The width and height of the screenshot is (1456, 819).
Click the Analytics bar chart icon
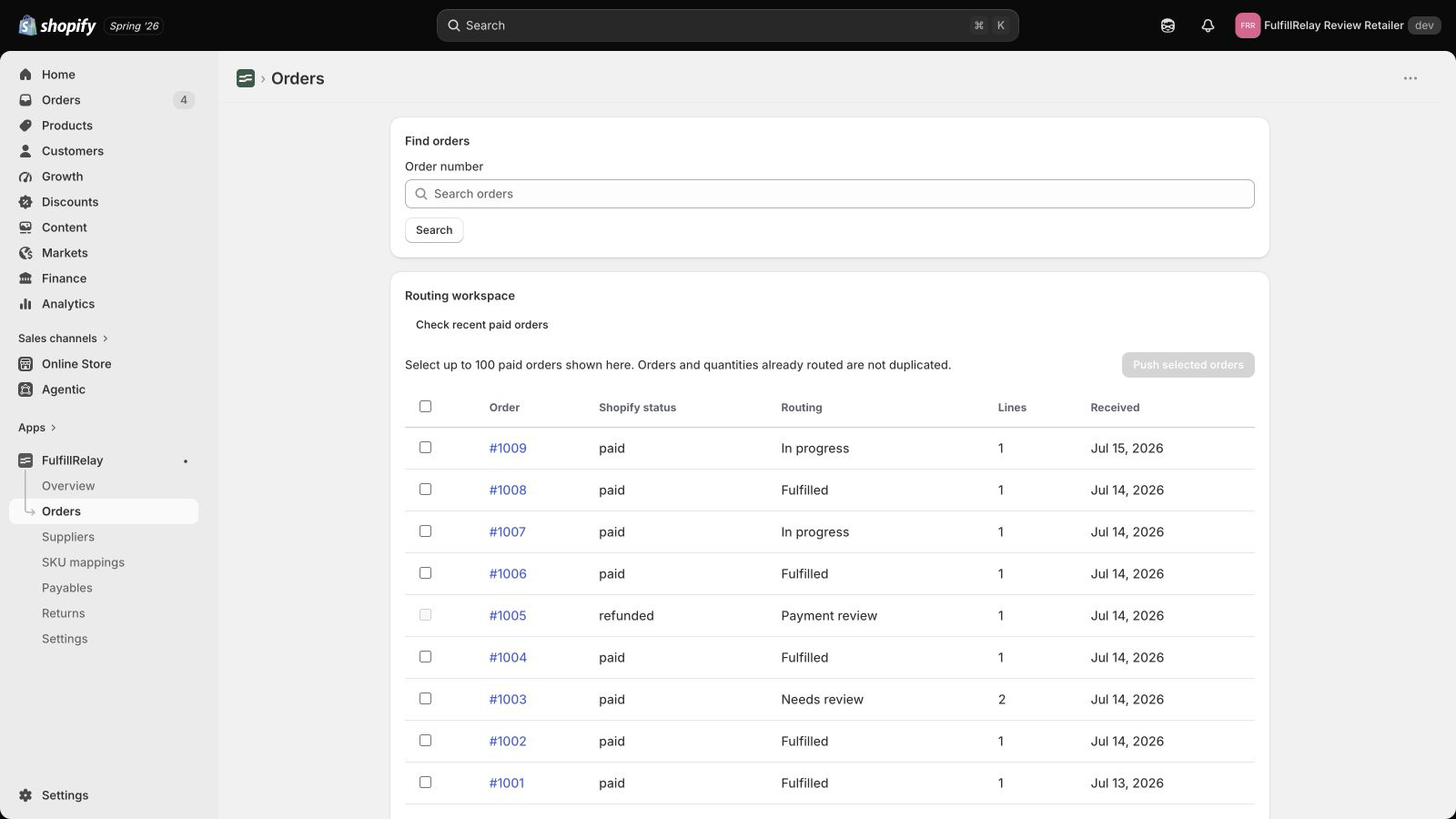coord(25,304)
